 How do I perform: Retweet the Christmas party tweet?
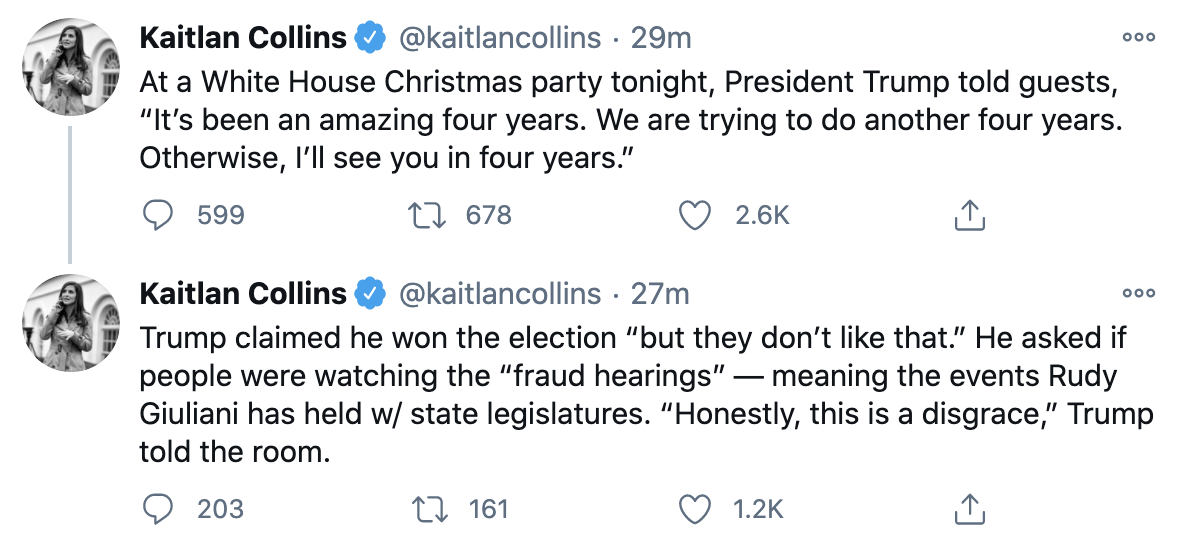point(428,214)
